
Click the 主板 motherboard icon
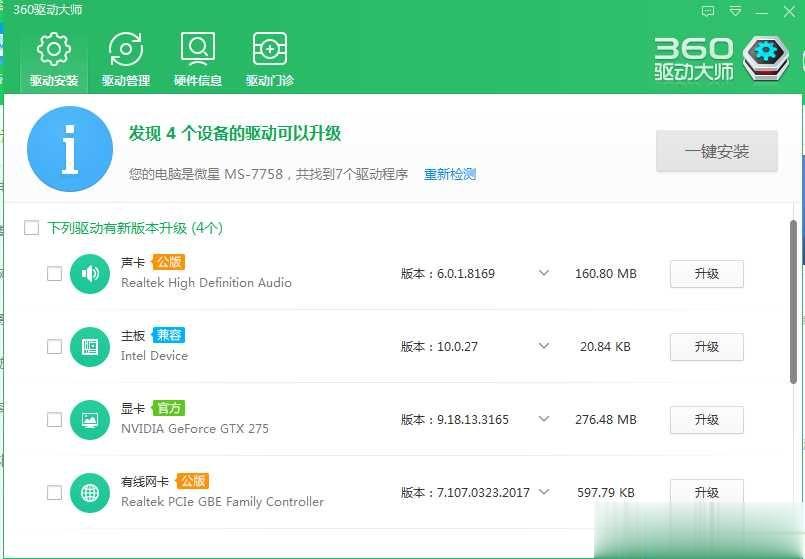(90, 347)
